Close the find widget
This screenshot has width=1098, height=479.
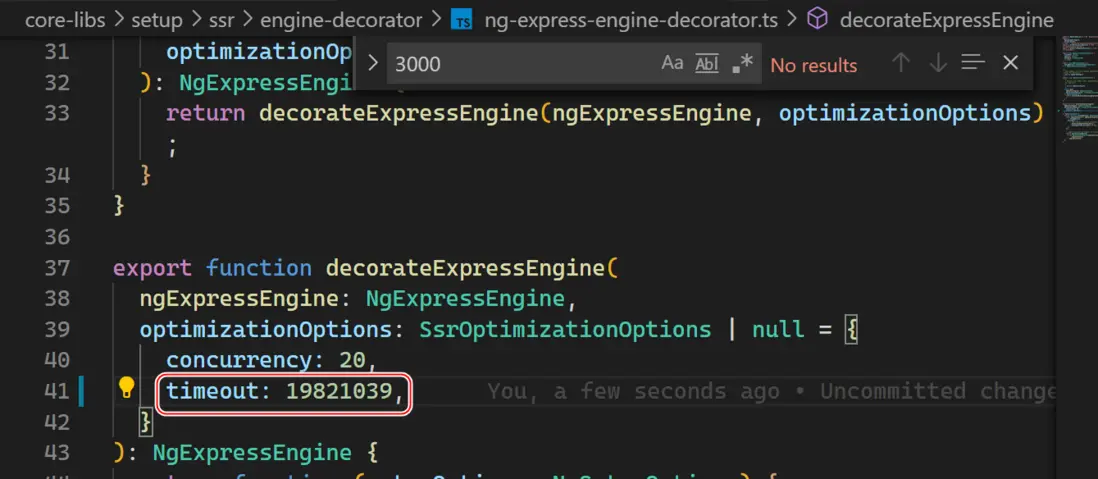[x=1010, y=63]
